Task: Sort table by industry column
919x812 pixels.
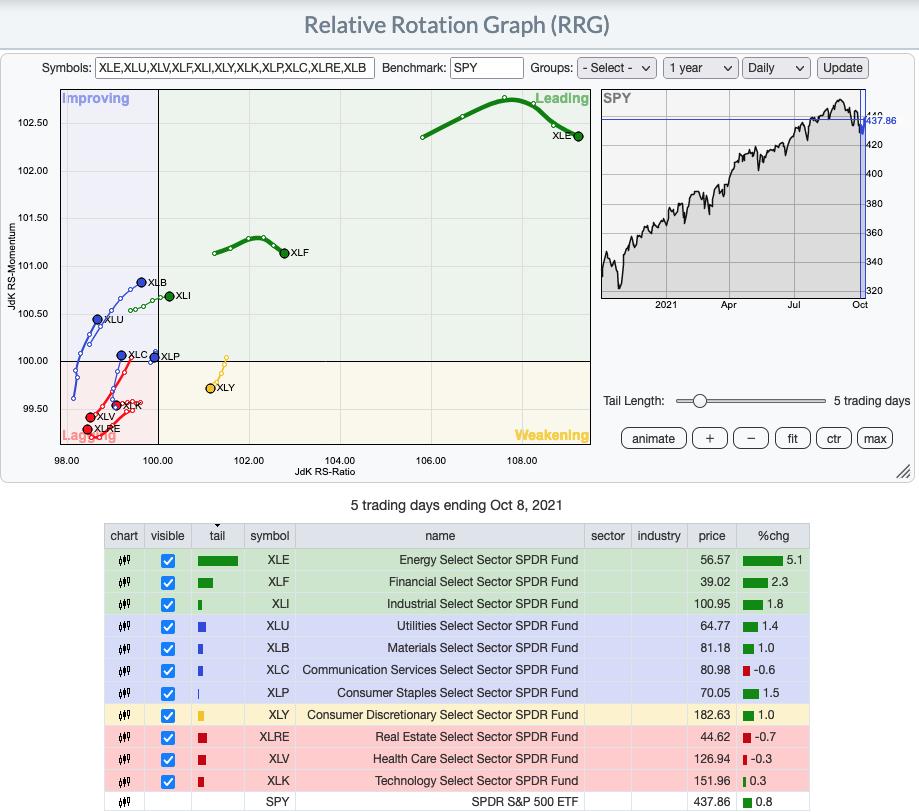Action: point(659,536)
